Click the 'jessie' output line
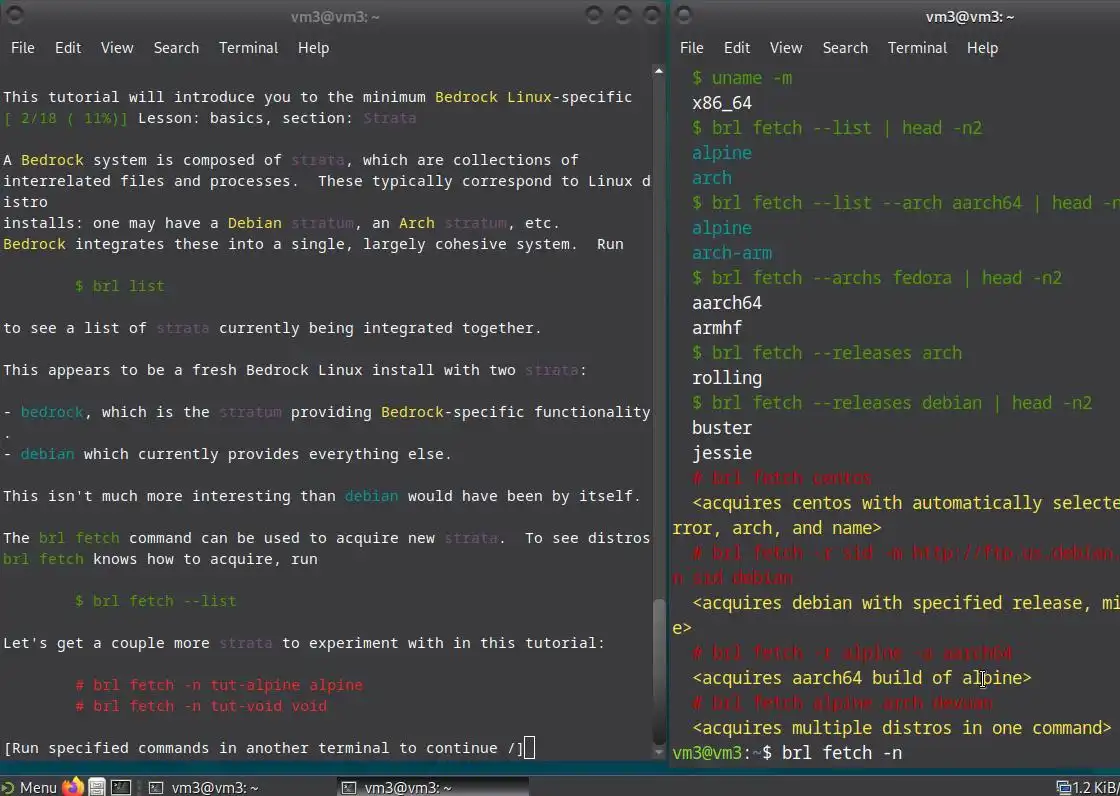Image resolution: width=1120 pixels, height=796 pixels. [722, 453]
